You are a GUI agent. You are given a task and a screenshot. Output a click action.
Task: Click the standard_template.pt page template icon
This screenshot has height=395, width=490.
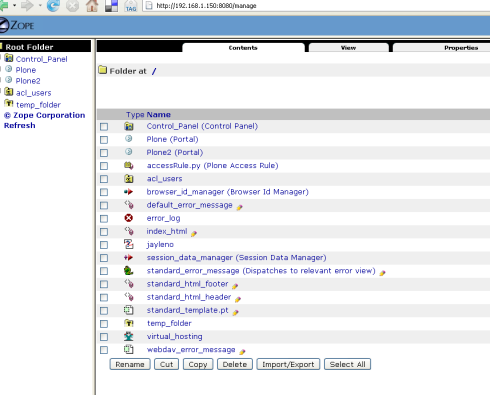129,310
